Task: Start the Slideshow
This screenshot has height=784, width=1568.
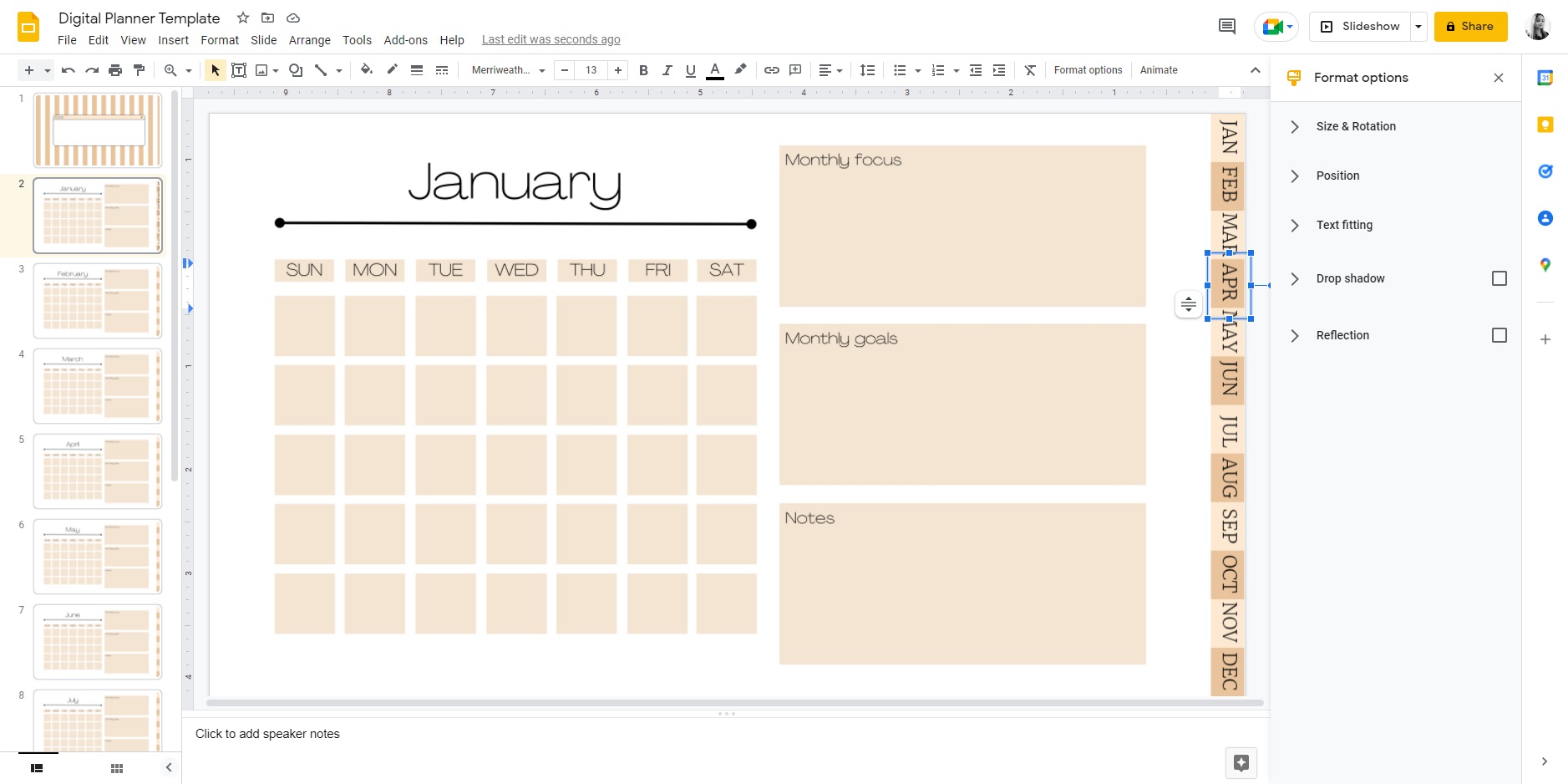Action: [x=1360, y=27]
